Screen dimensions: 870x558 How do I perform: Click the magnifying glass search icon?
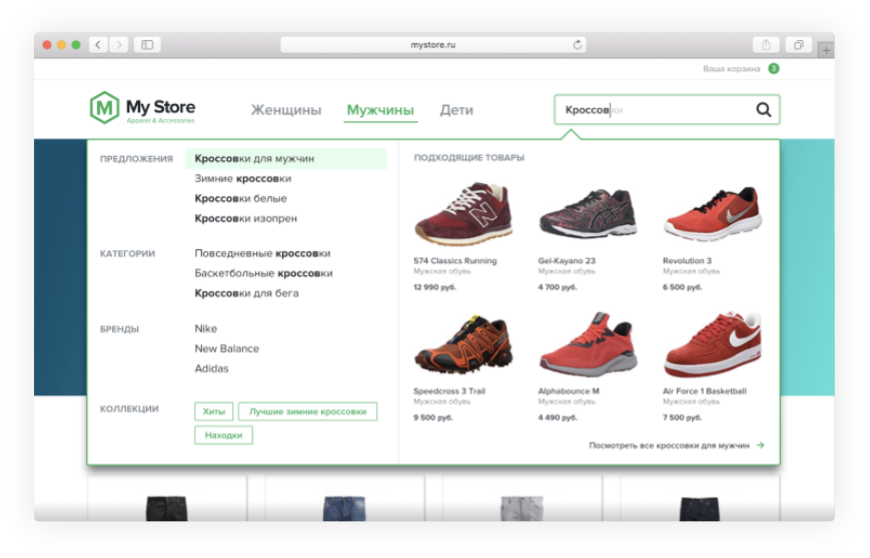coord(763,110)
